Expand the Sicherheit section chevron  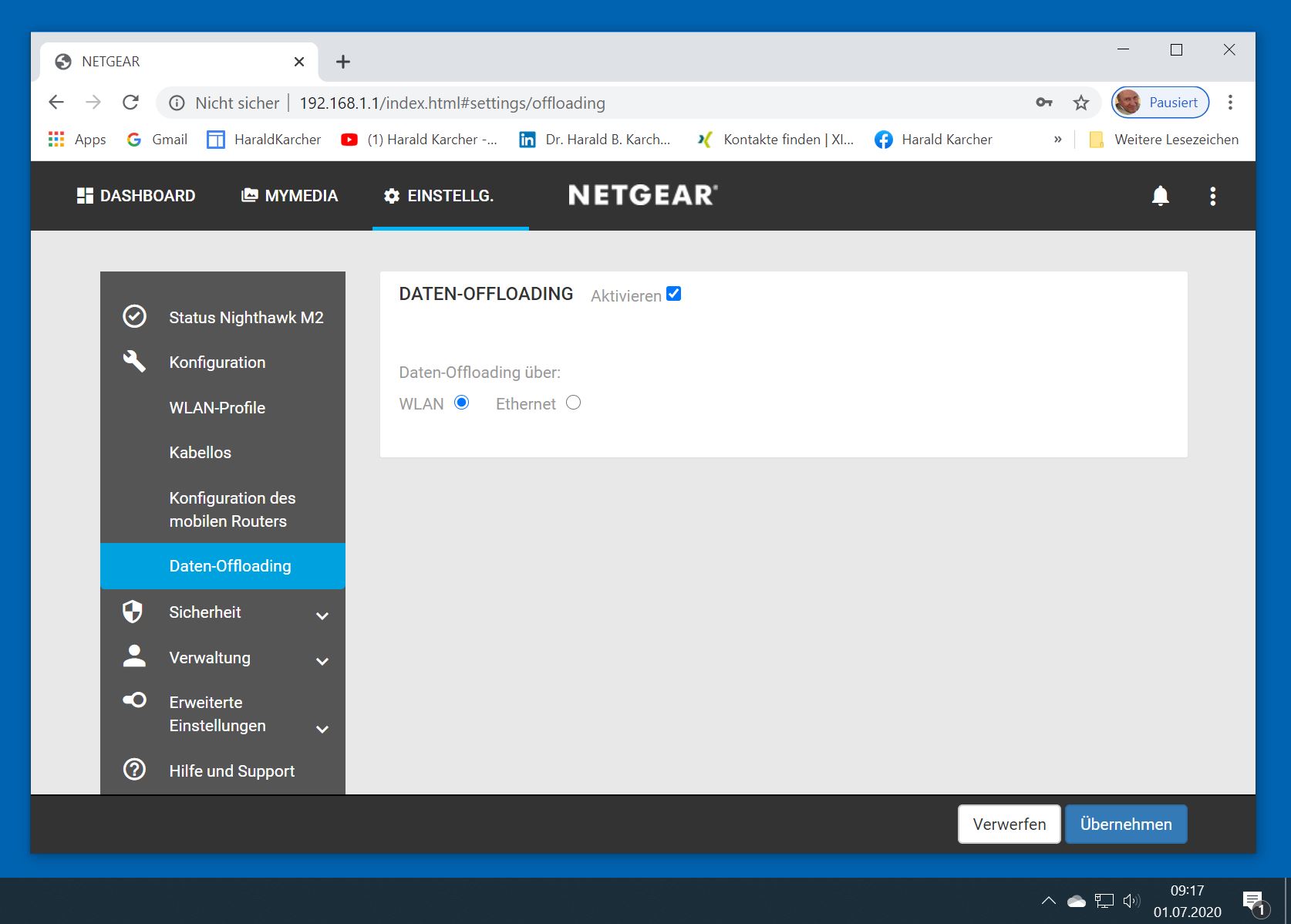tap(322, 615)
